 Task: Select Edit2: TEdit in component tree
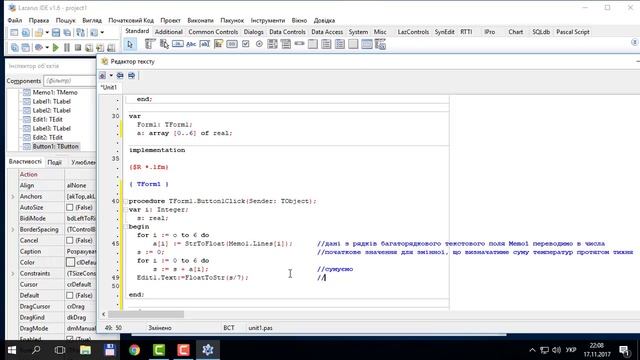[x=47, y=137]
